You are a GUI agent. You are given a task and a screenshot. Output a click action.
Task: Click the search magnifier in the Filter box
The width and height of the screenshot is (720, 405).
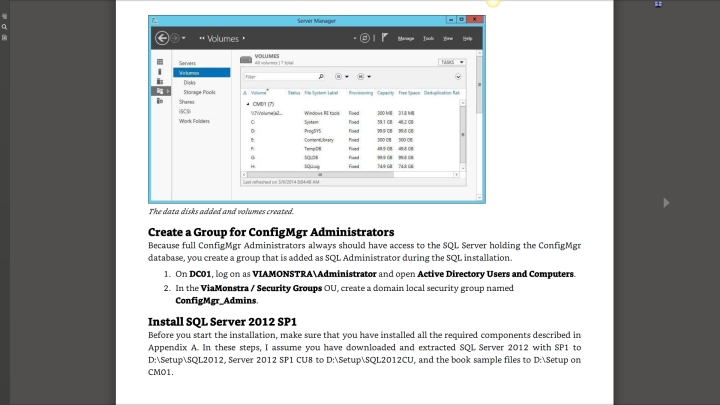[x=320, y=76]
